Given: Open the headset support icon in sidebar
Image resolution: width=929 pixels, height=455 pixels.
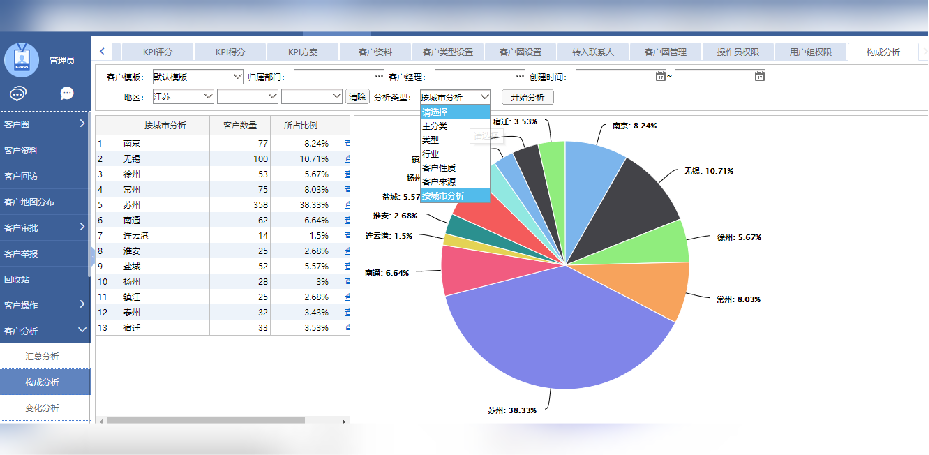Looking at the screenshot, I should click(x=20, y=93).
